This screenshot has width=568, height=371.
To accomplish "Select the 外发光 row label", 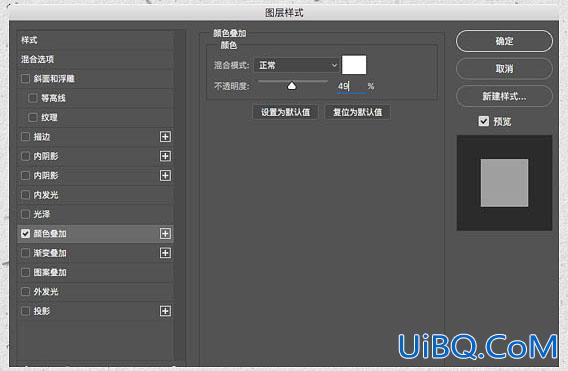I will pyautogui.click(x=46, y=292).
